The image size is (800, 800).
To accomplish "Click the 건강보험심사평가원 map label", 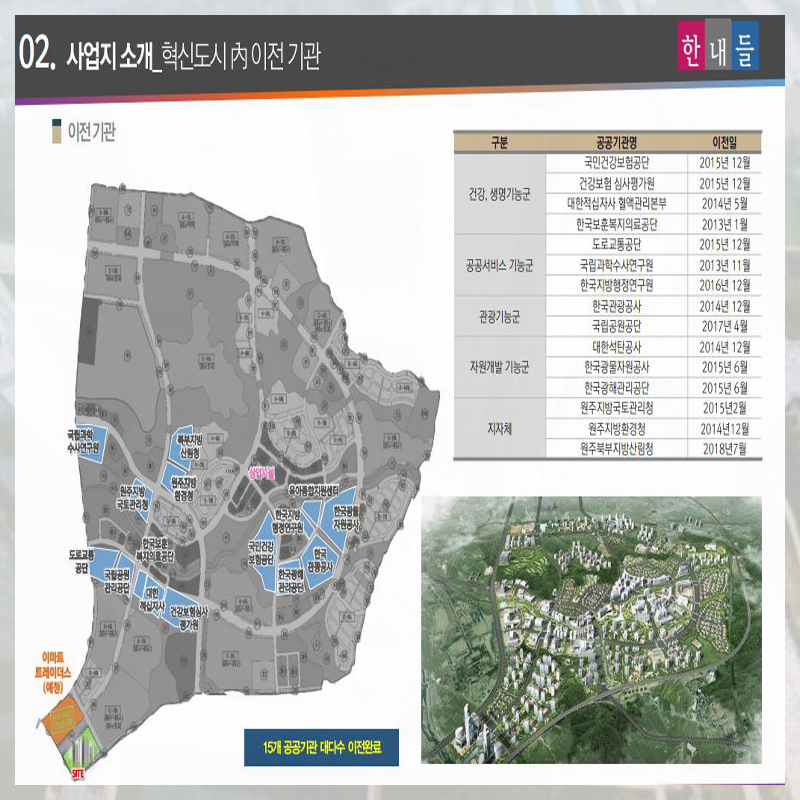I will [188, 617].
